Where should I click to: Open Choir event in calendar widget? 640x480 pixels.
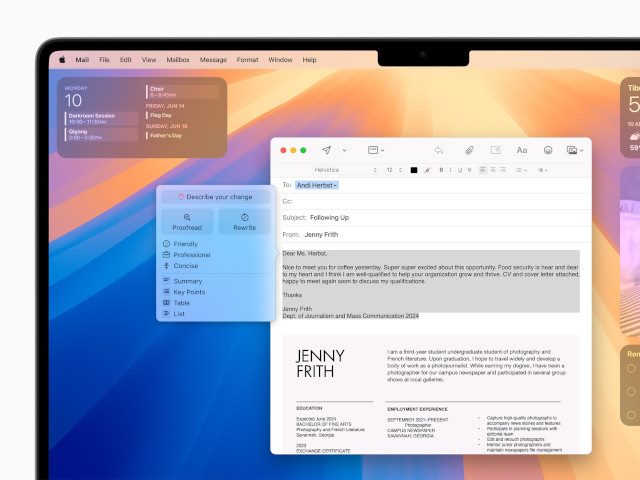click(x=182, y=92)
